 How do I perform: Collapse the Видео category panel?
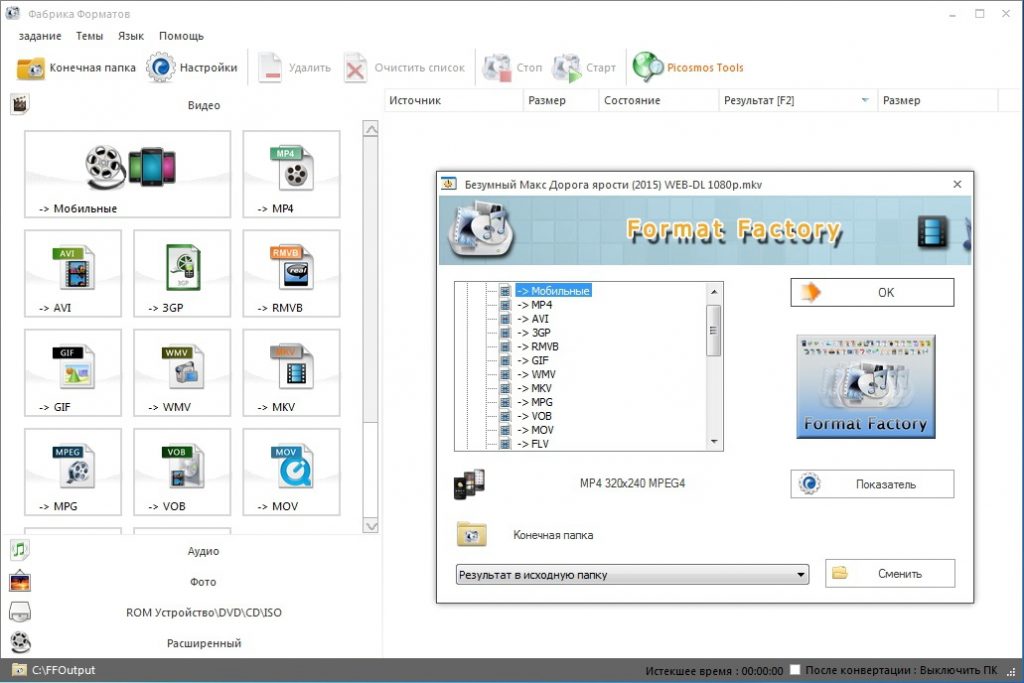click(x=203, y=105)
